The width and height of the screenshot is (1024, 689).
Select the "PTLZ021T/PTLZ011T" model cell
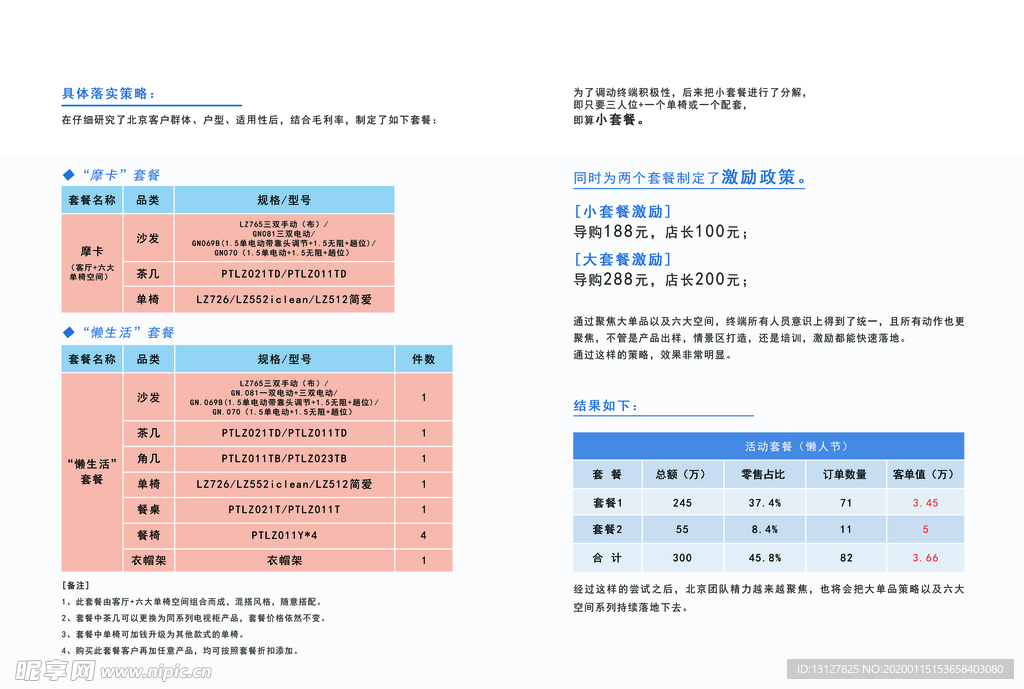click(x=285, y=509)
